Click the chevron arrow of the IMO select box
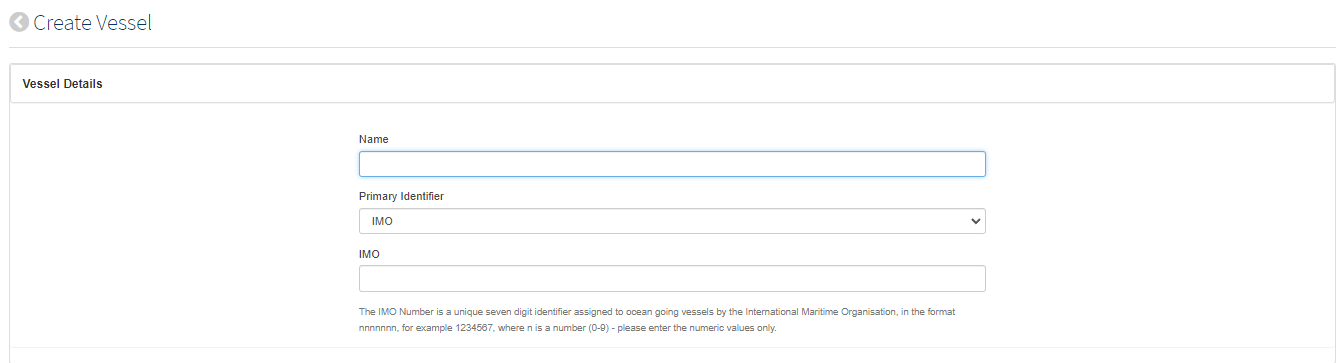Viewport: 1341px width, 363px height. 976,221
